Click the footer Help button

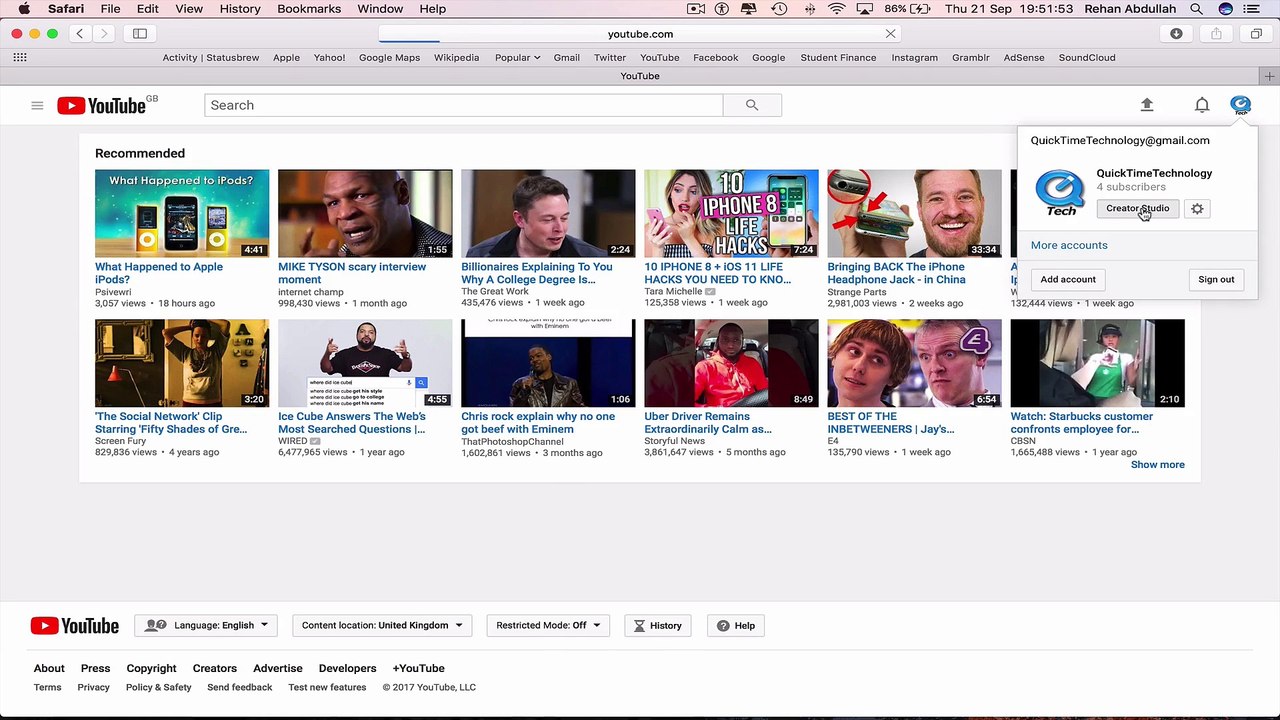(736, 626)
